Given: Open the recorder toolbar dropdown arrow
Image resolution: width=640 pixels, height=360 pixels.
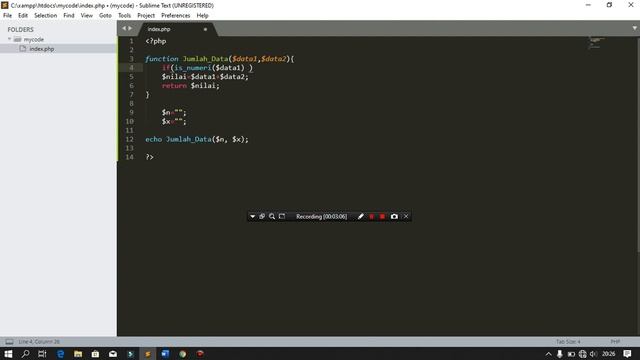Looking at the screenshot, I should tap(252, 216).
